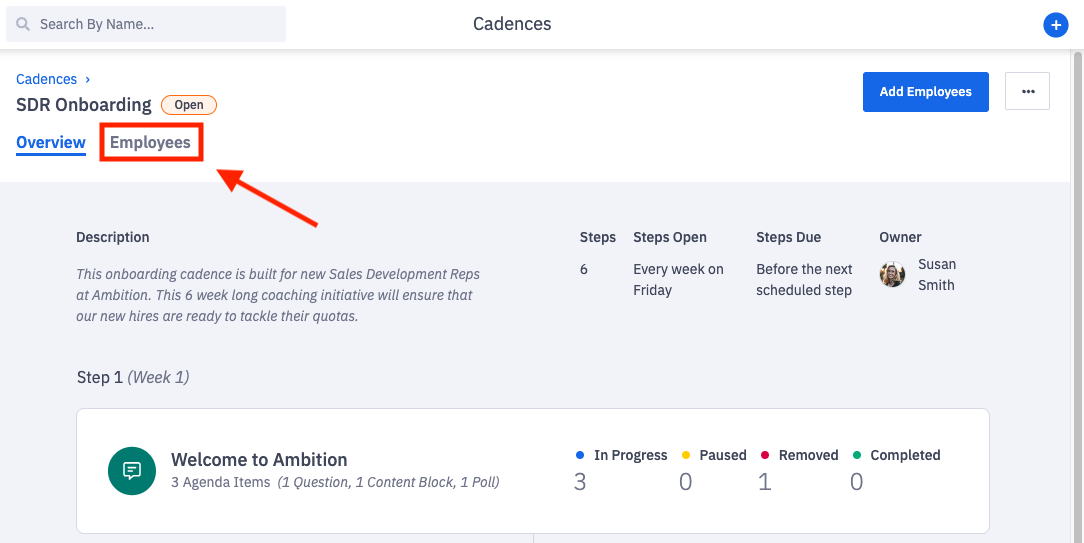
Task: Click the green Welcome to Ambition chat icon
Action: coord(132,470)
